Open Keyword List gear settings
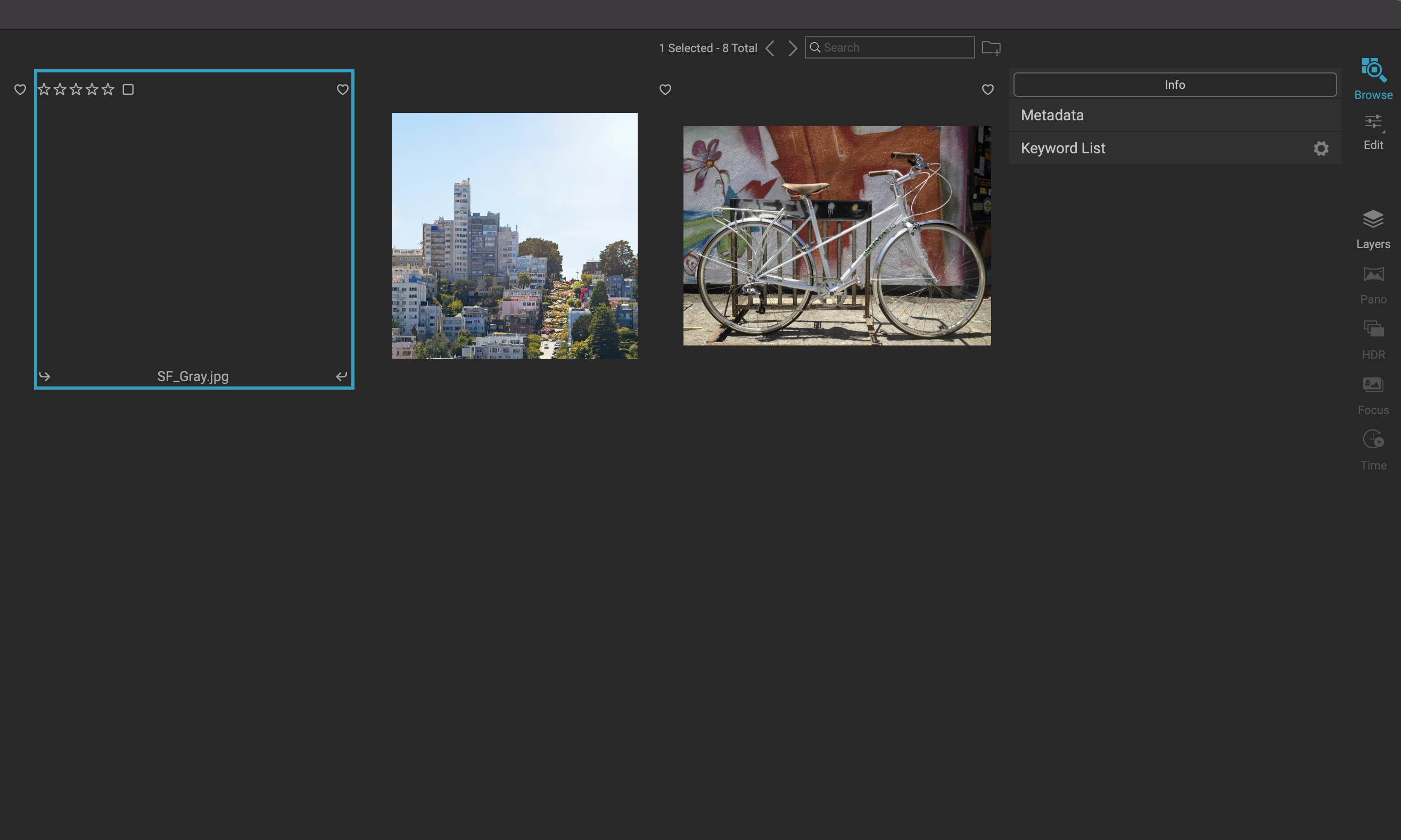The height and width of the screenshot is (840, 1401). [x=1321, y=149]
